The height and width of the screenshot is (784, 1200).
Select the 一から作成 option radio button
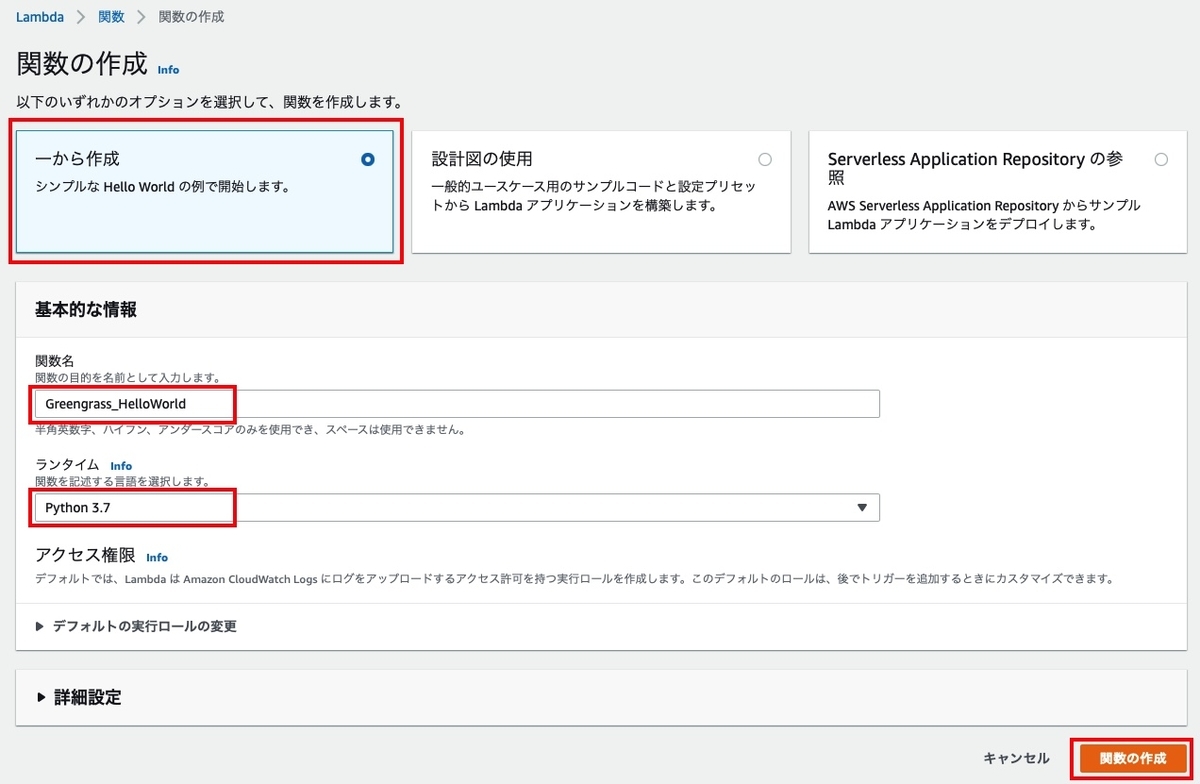tap(367, 159)
